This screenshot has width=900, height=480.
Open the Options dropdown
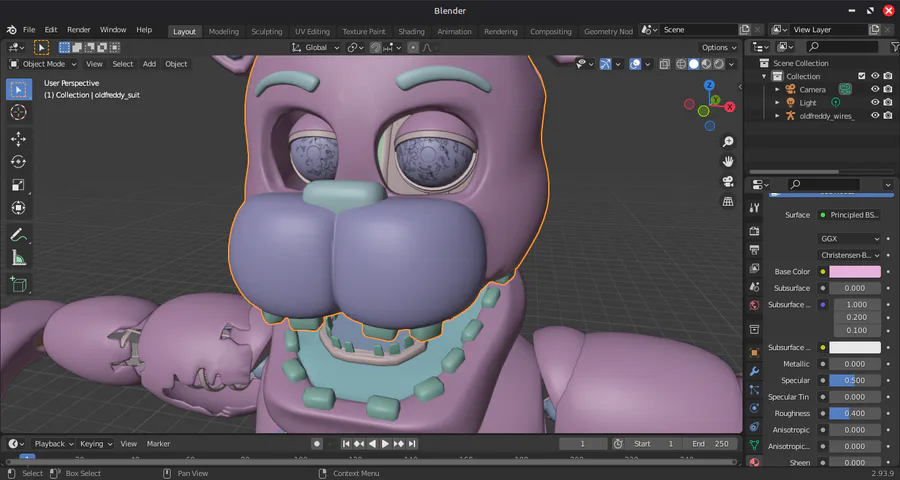pos(719,48)
